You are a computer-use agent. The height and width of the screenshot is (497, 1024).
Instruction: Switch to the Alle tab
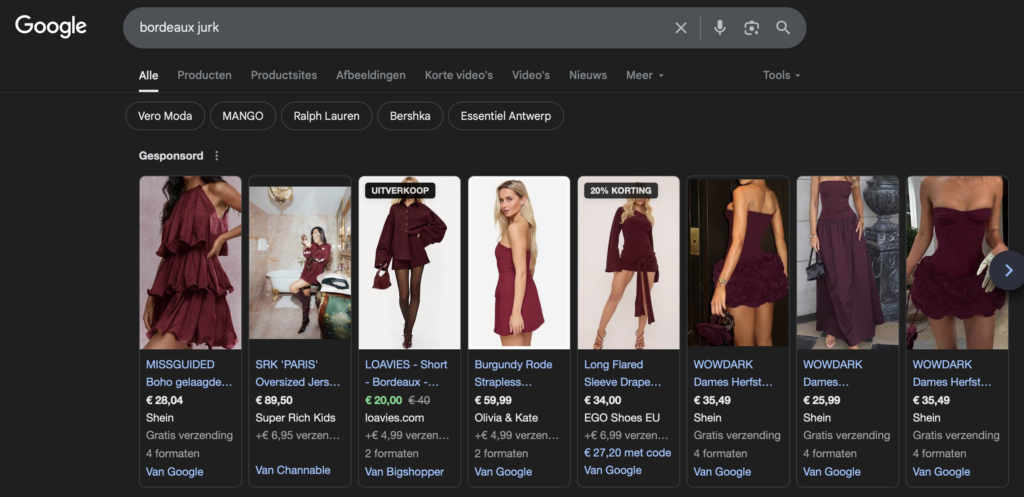pyautogui.click(x=148, y=75)
